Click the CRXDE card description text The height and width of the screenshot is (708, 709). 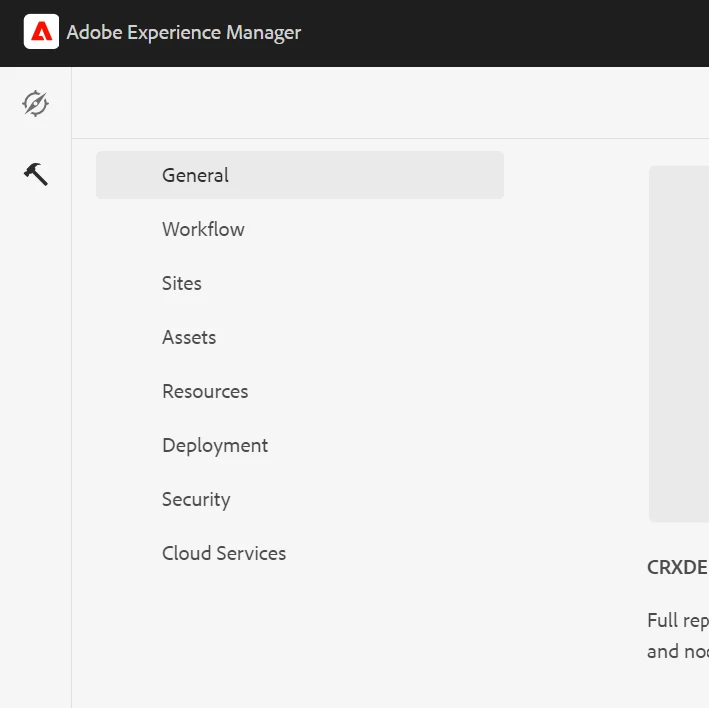(678, 636)
